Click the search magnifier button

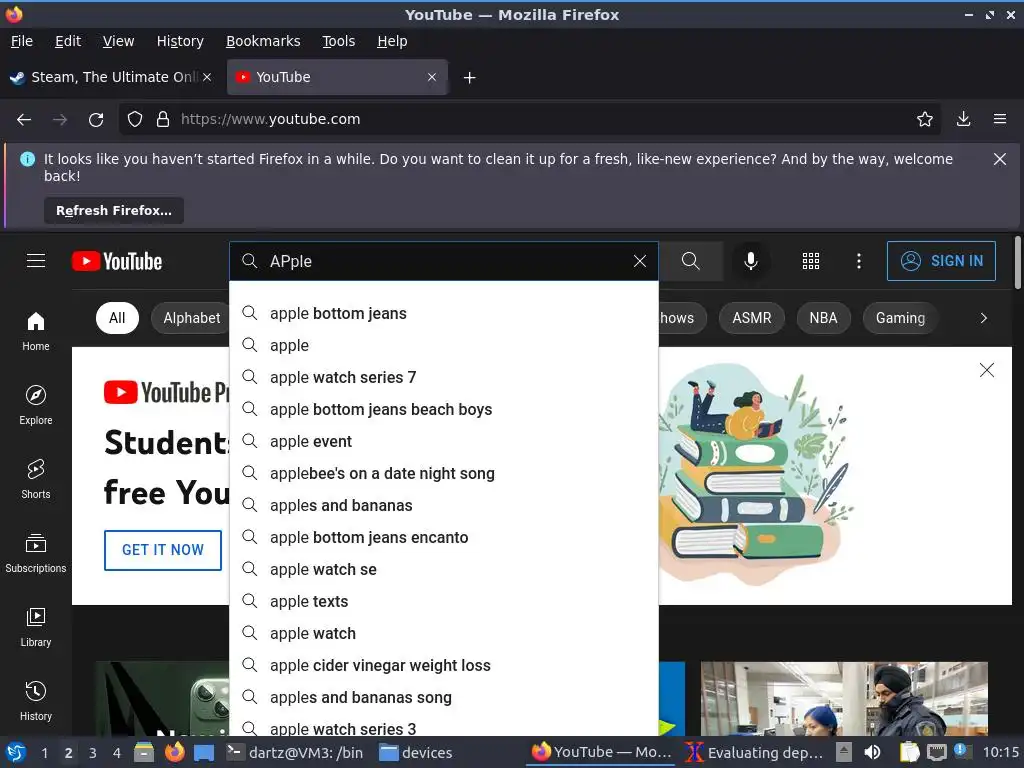tap(691, 261)
